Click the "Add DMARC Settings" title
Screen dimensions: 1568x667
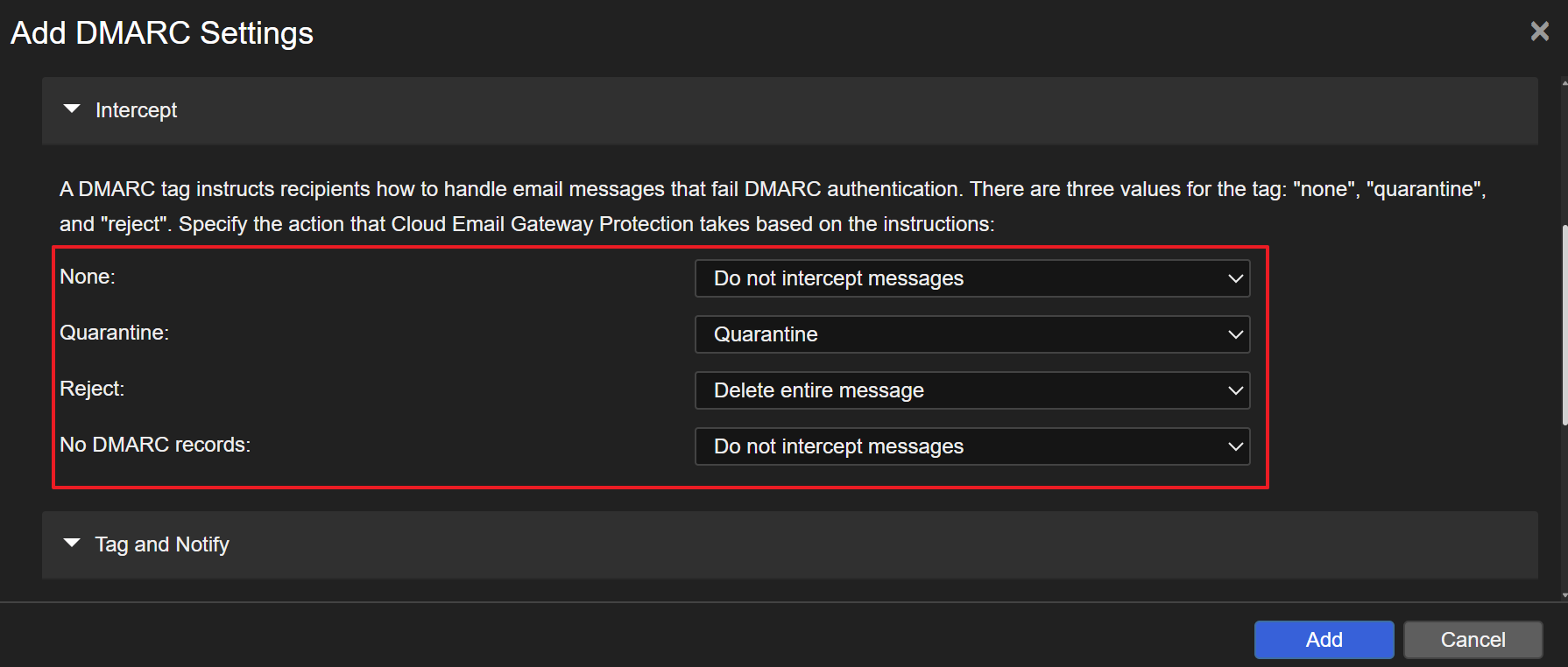(x=162, y=33)
